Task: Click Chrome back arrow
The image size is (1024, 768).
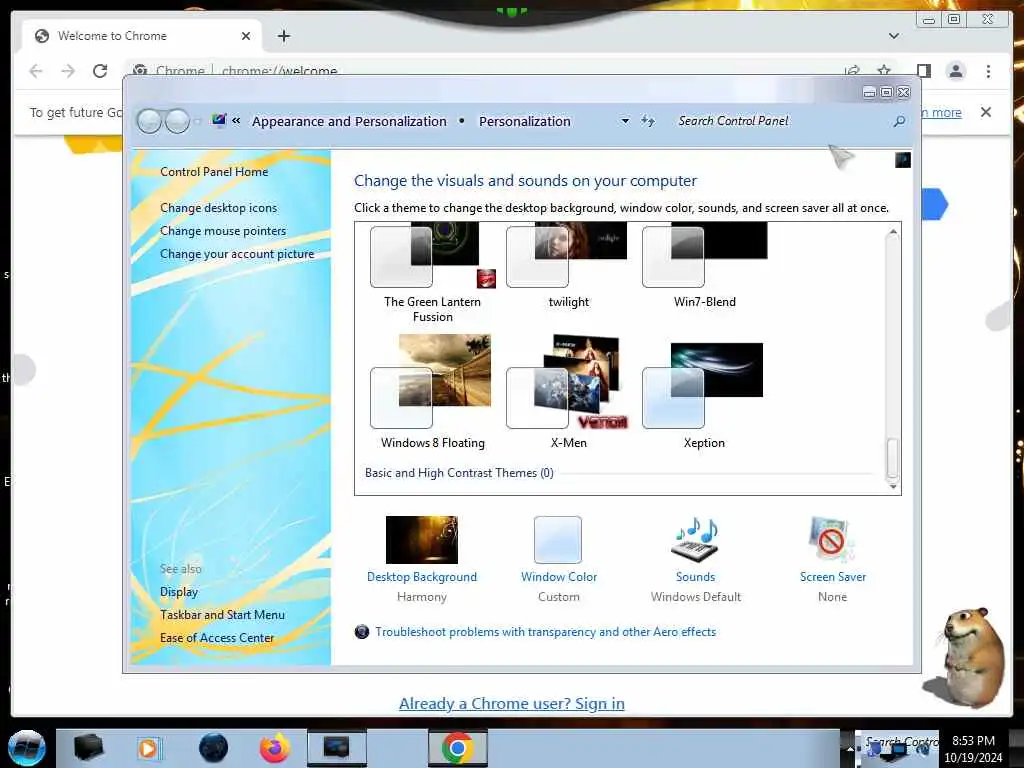Action: 36,71
